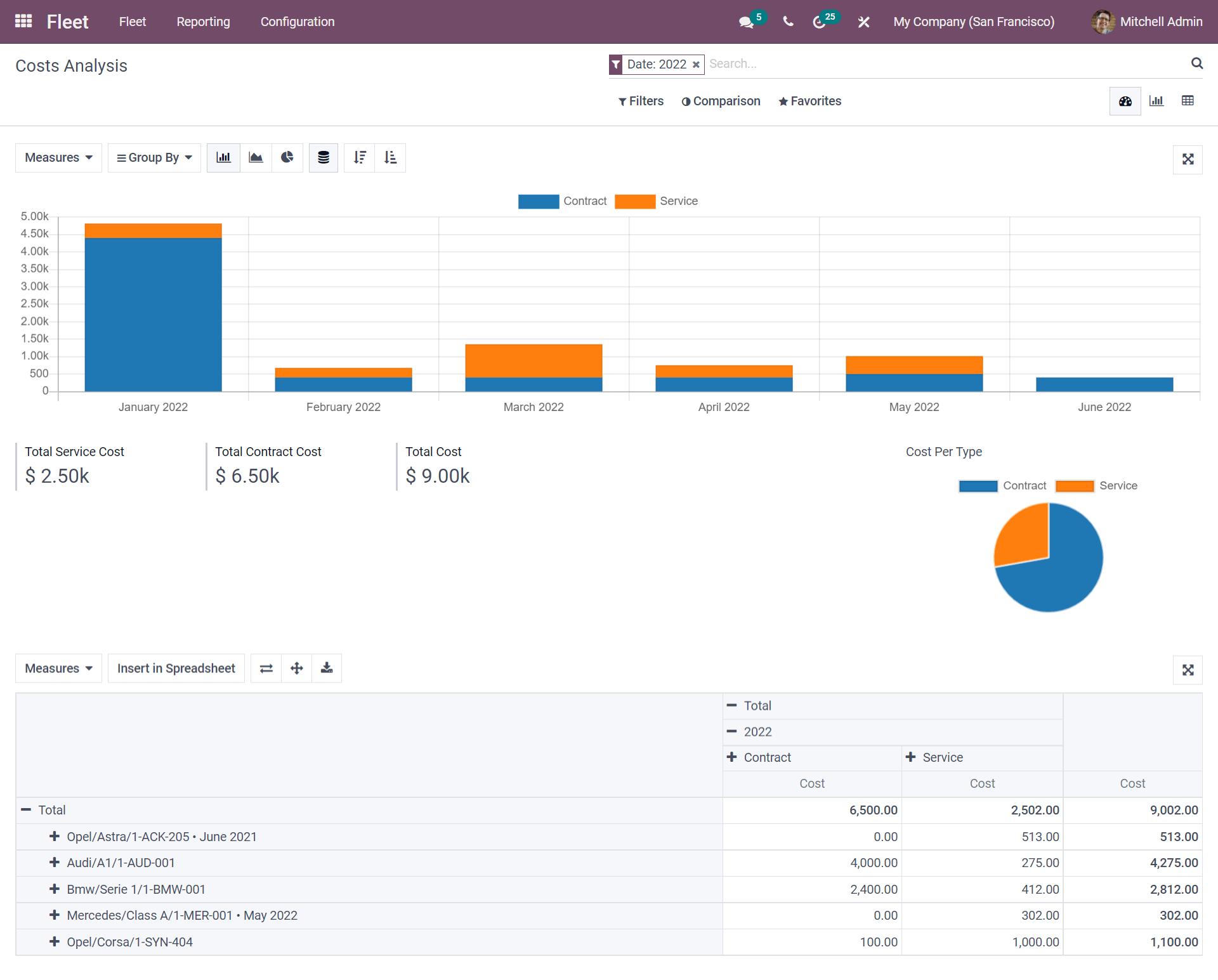
Task: Click the stacked bar chart icon
Action: (x=324, y=157)
